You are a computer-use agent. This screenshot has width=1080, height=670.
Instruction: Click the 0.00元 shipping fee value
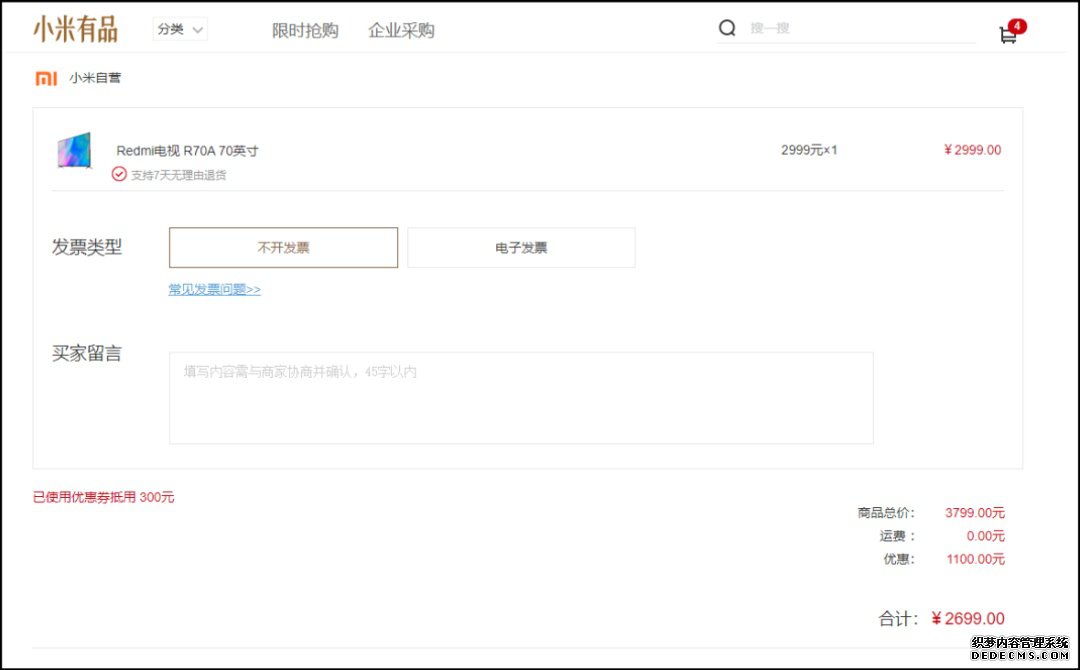coord(986,536)
